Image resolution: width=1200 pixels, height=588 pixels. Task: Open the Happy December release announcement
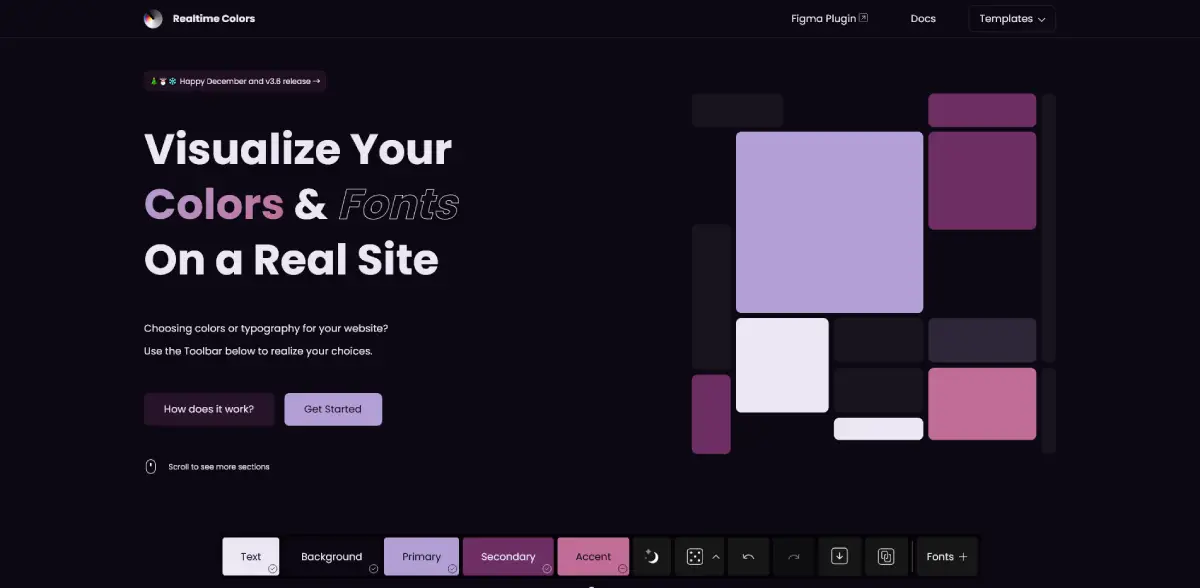tap(236, 81)
